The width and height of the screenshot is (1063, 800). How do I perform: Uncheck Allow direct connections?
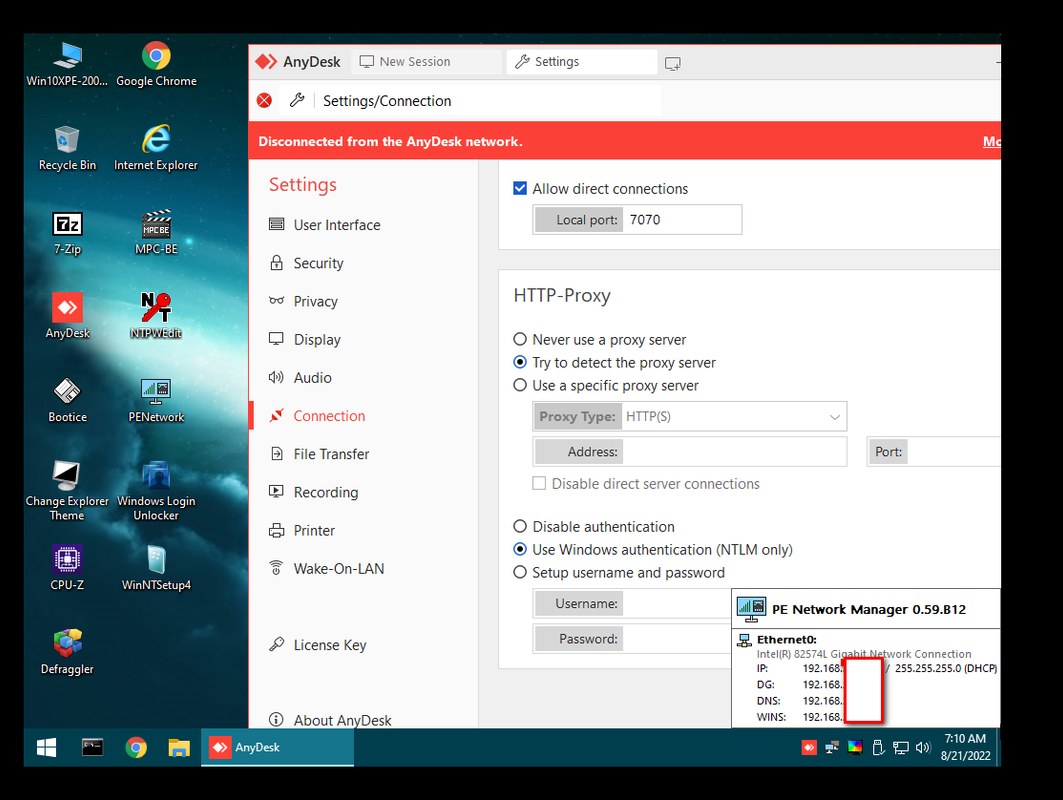pos(520,188)
